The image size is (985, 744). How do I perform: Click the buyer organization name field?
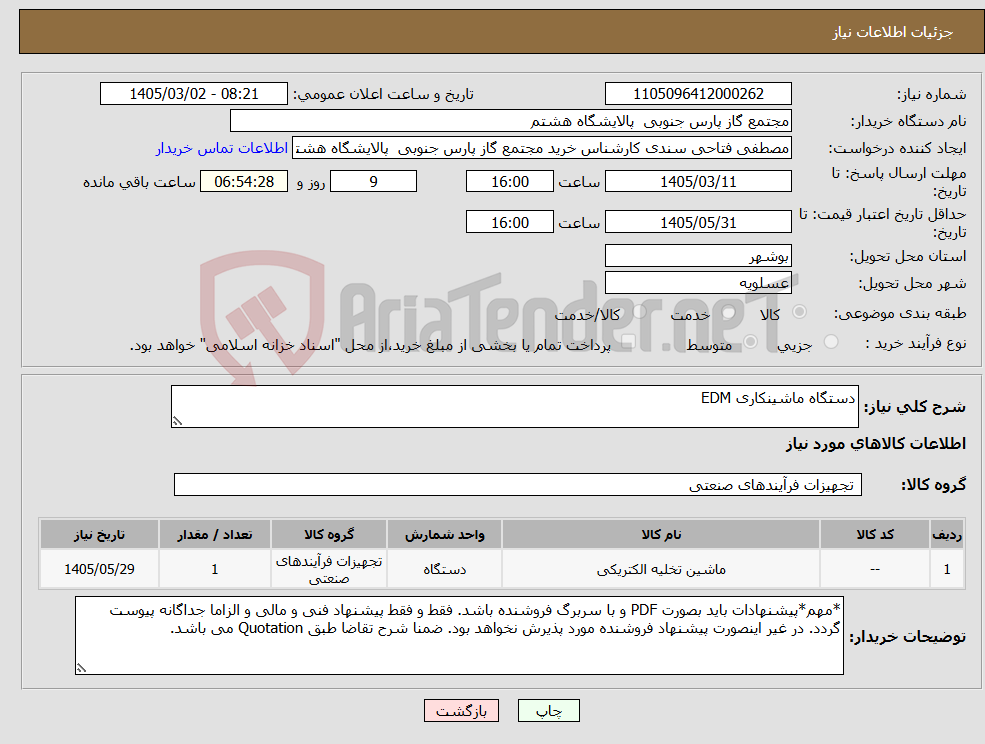tap(510, 121)
